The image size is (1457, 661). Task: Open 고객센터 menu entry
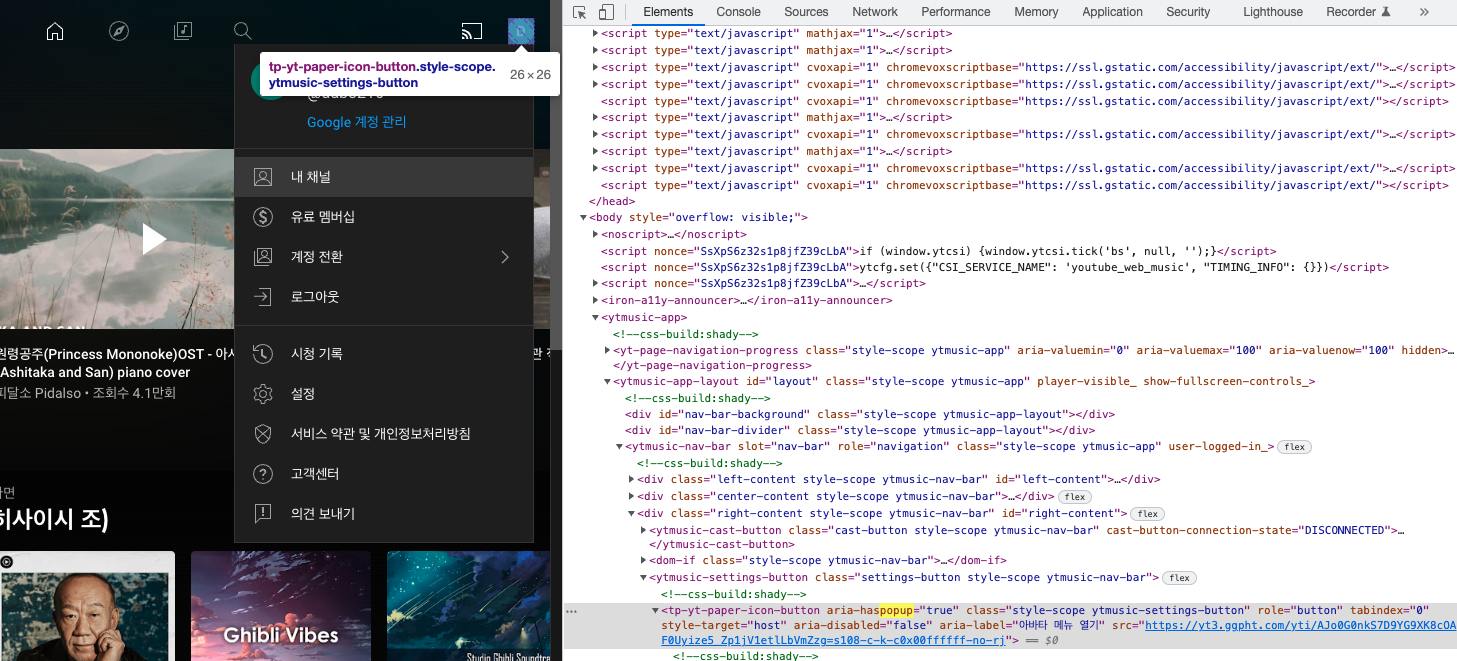pyautogui.click(x=384, y=474)
